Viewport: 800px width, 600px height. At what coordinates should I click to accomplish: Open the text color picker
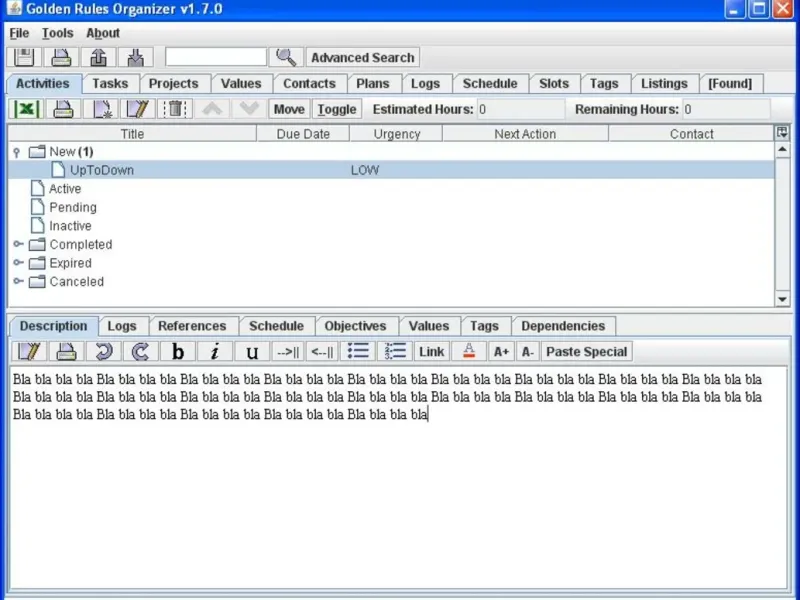pyautogui.click(x=469, y=352)
